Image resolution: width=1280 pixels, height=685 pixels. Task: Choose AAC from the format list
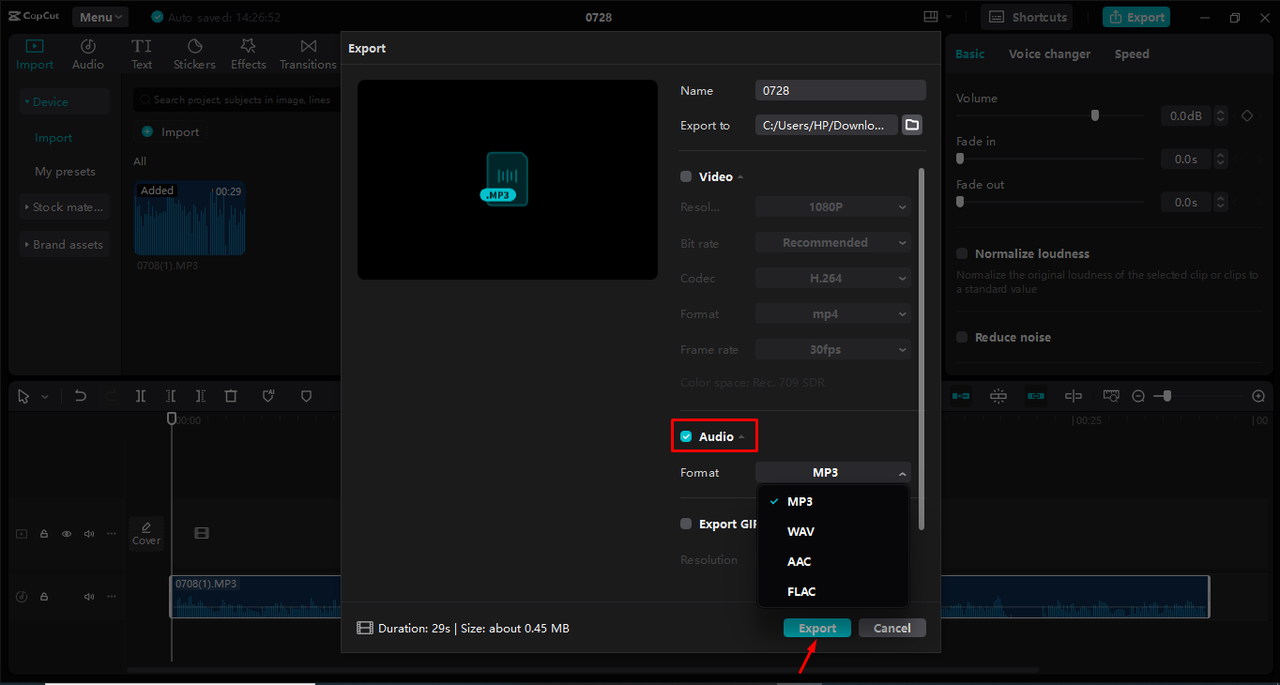834,561
